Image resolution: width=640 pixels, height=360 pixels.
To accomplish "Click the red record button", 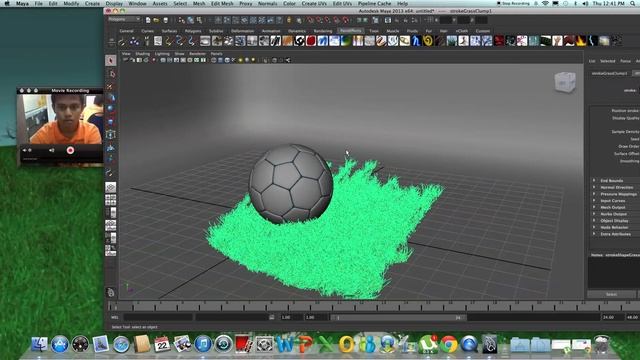I will 70,150.
